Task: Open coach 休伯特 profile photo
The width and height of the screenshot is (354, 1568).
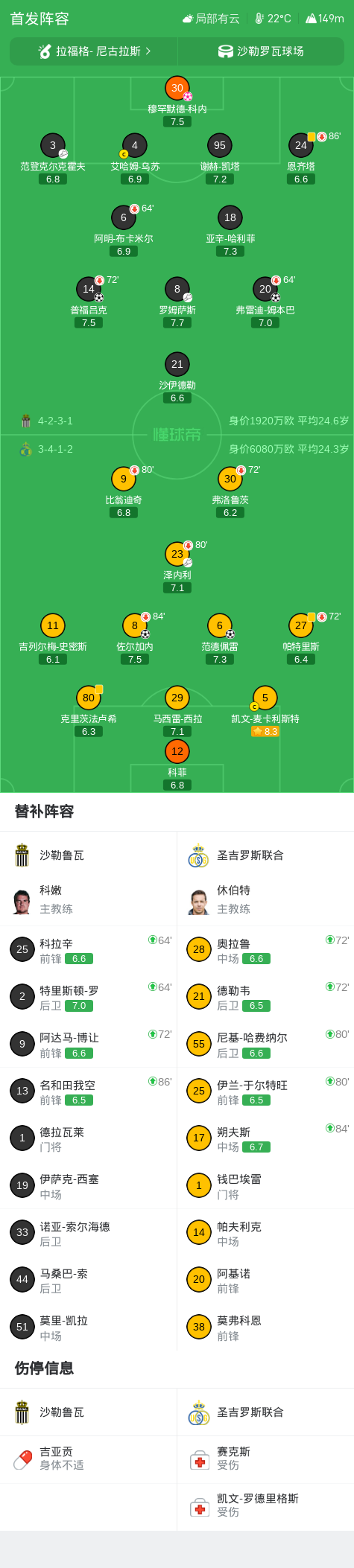Action: (x=198, y=901)
